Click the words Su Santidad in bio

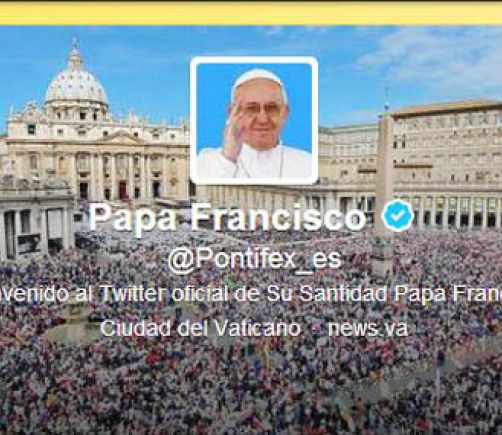328,294
